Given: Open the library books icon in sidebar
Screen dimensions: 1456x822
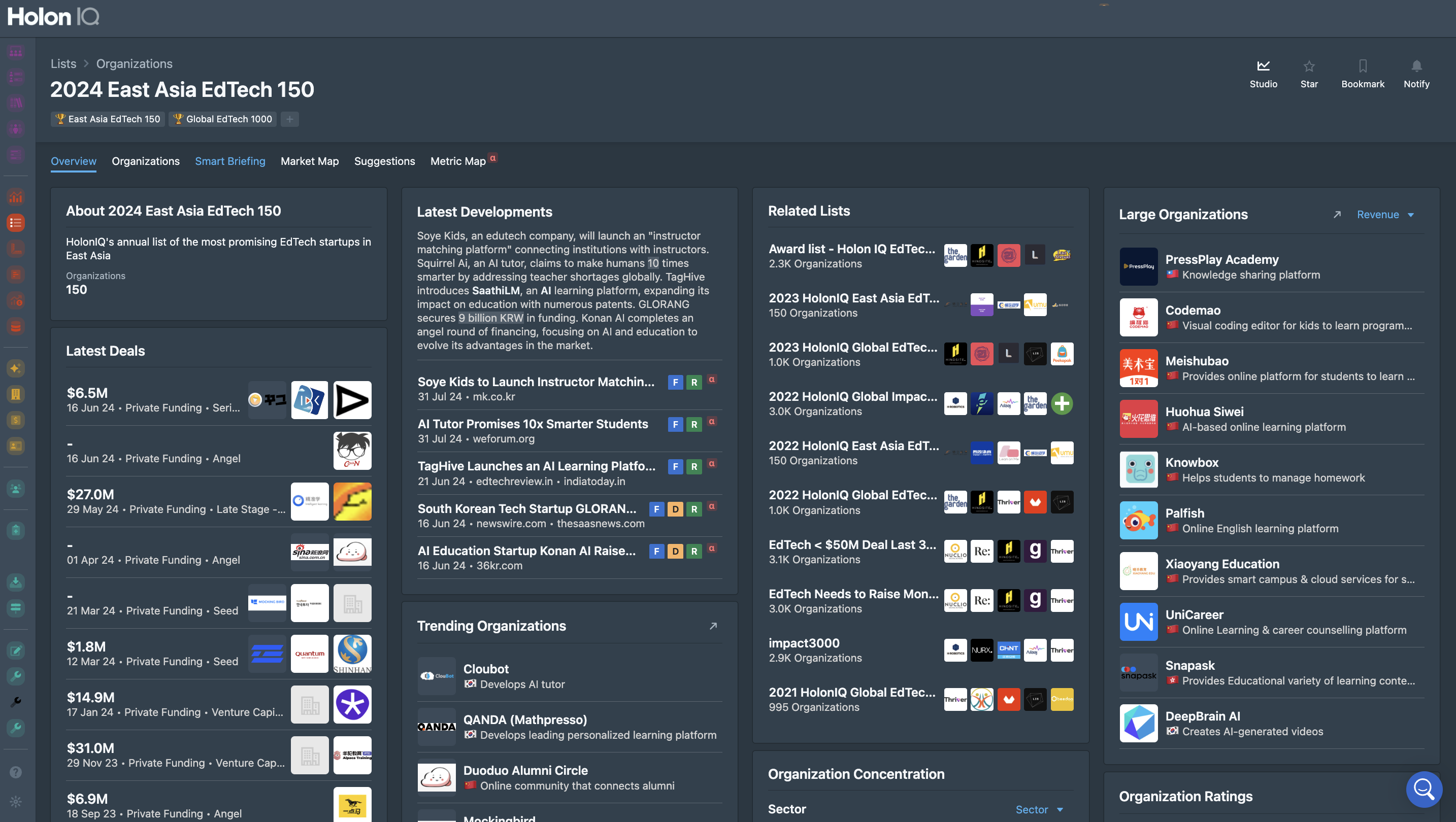Looking at the screenshot, I should click(x=16, y=103).
